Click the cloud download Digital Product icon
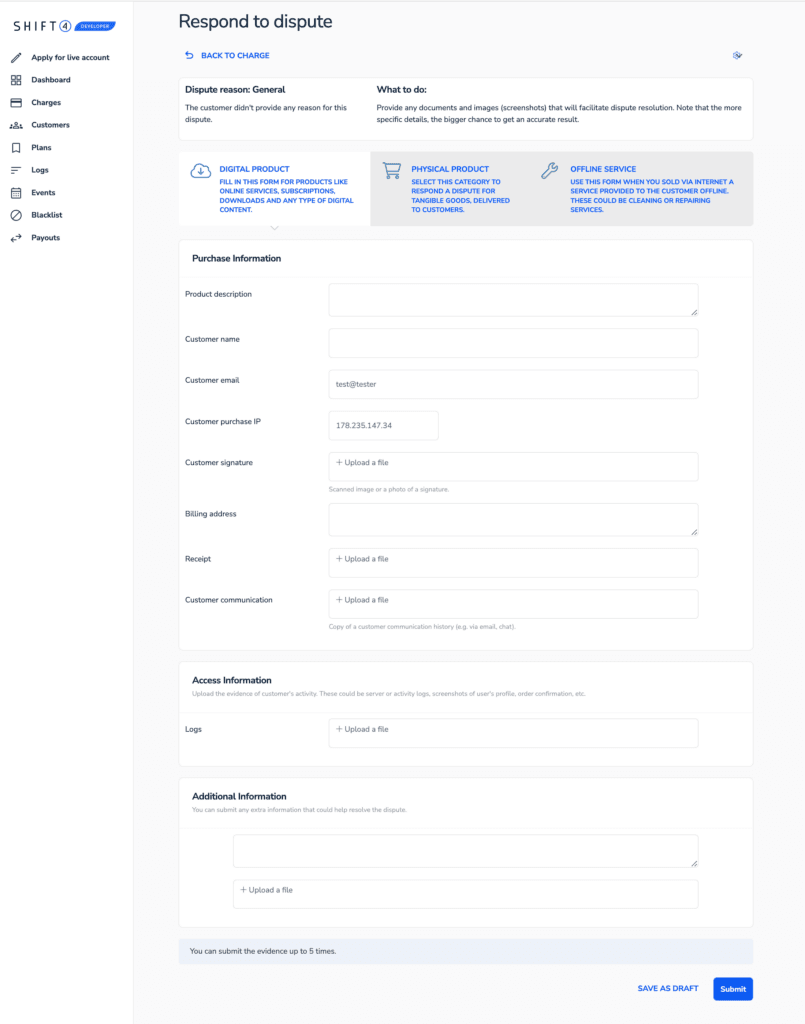The height and width of the screenshot is (1024, 805). 200,171
